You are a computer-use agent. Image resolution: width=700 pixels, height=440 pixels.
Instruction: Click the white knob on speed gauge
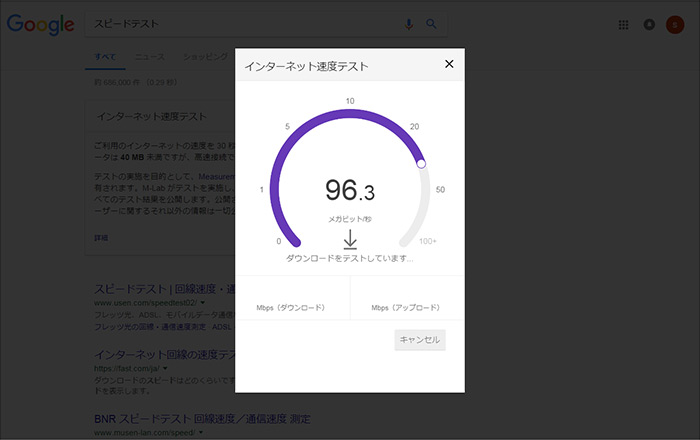click(x=421, y=164)
